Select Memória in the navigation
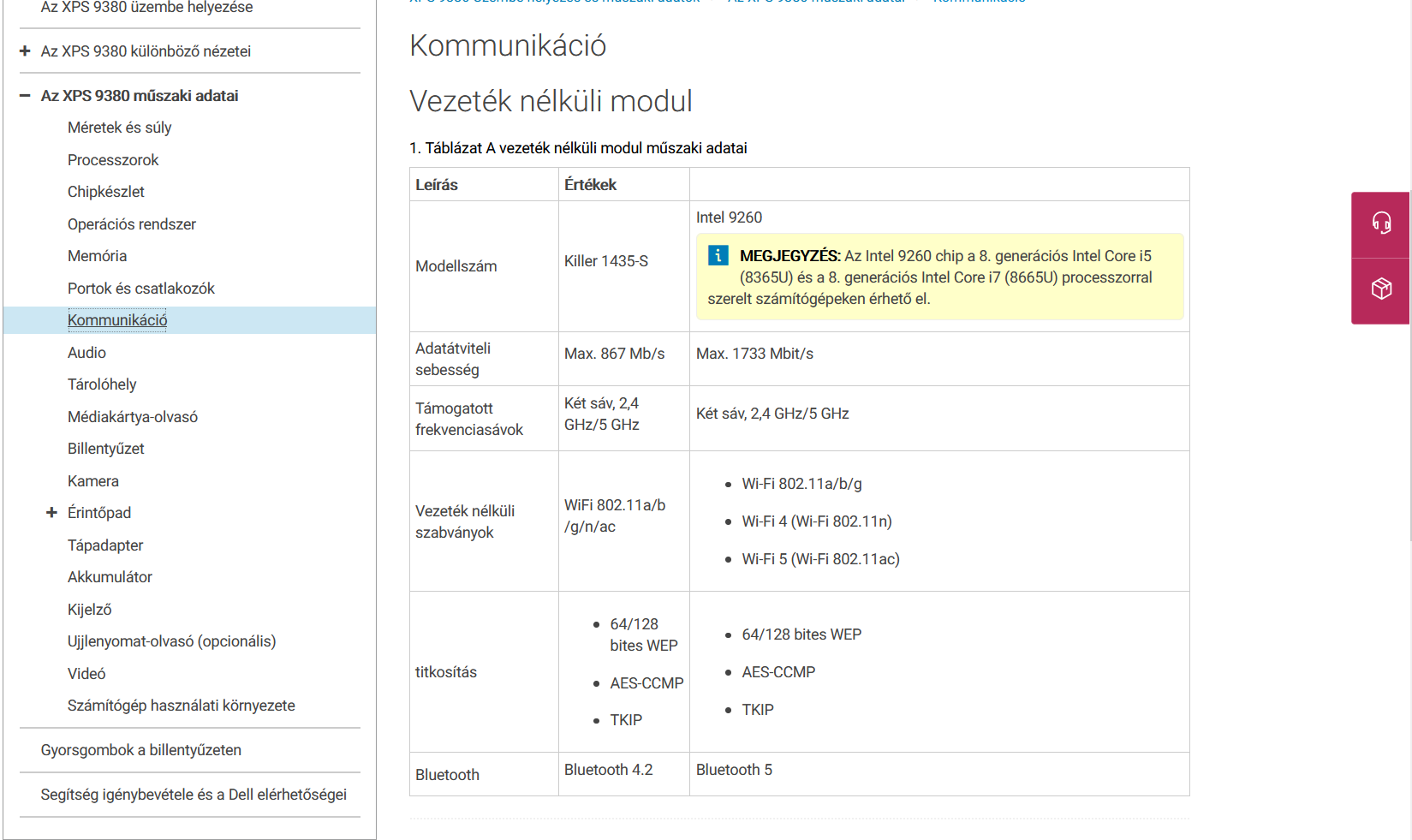 pyautogui.click(x=97, y=256)
